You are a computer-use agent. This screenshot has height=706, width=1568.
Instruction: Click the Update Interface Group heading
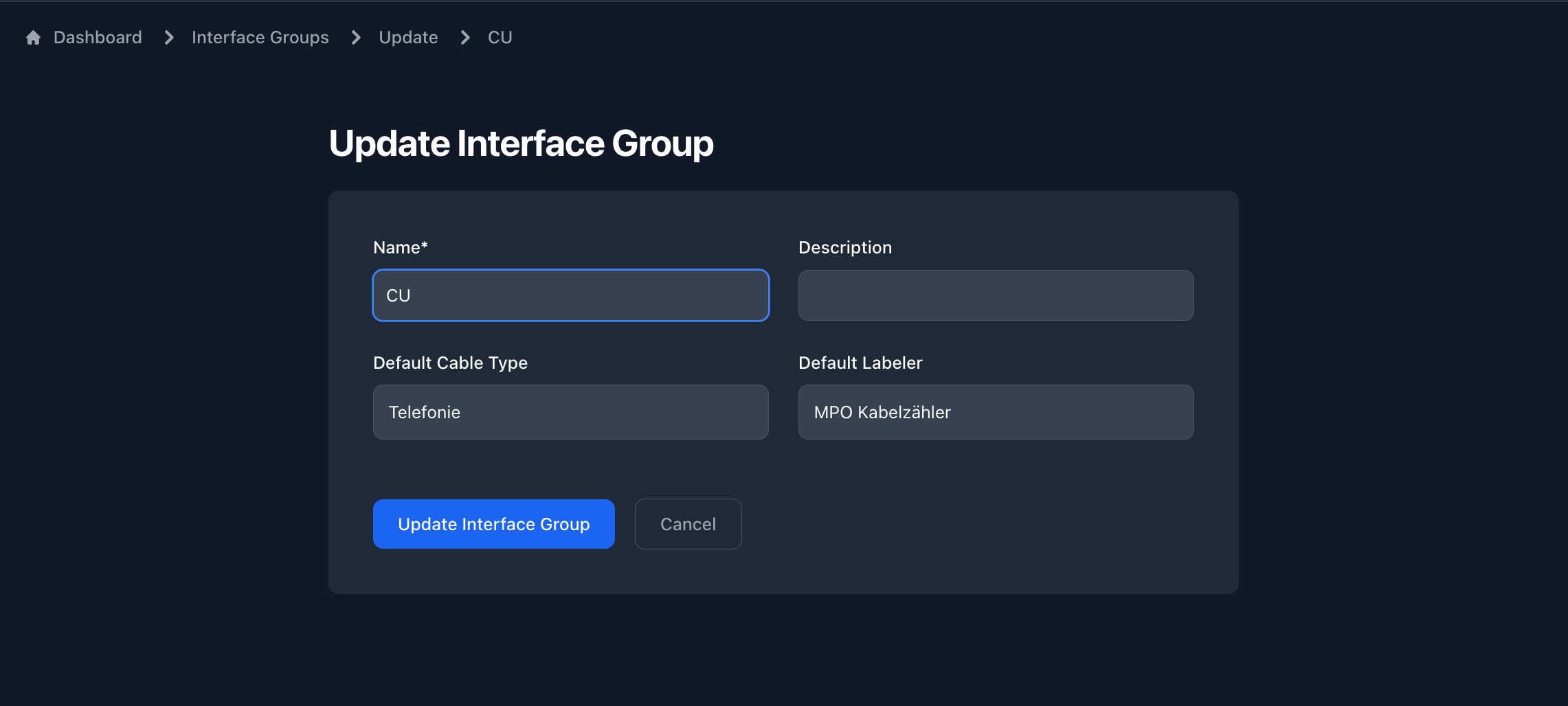point(522,144)
